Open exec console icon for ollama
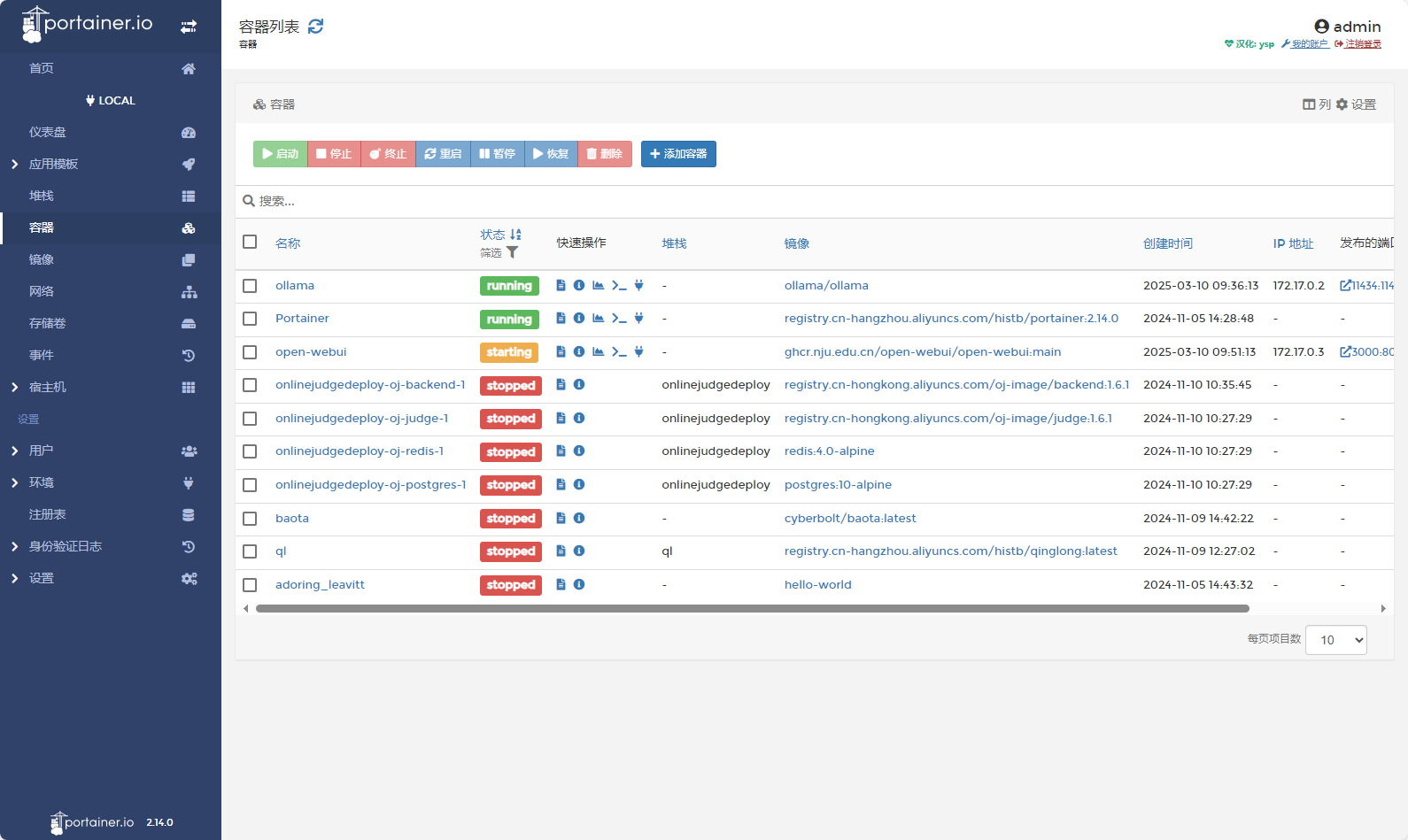Image resolution: width=1408 pixels, height=840 pixels. coord(619,285)
